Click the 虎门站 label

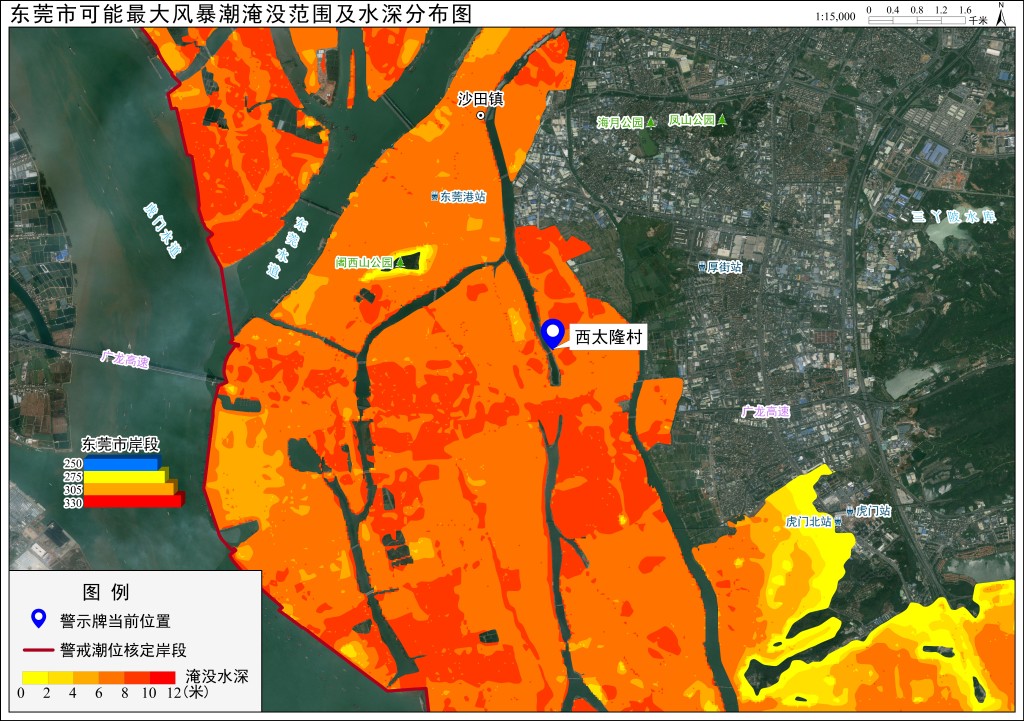(873, 511)
